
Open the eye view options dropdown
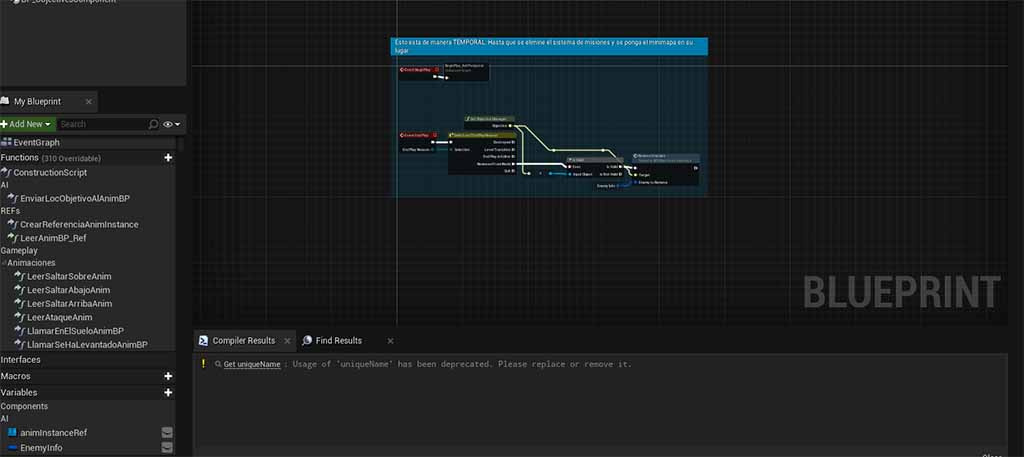coord(172,124)
